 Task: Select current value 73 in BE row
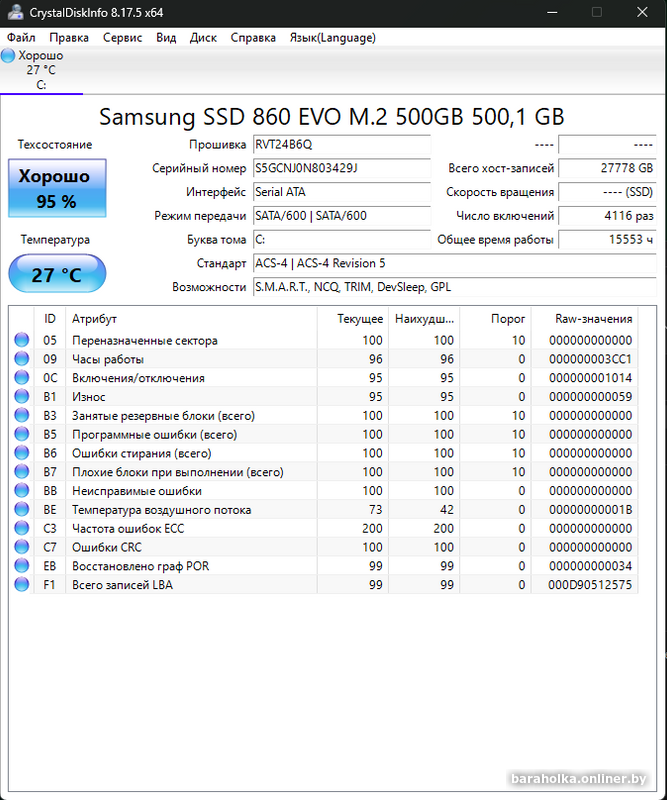point(376,510)
